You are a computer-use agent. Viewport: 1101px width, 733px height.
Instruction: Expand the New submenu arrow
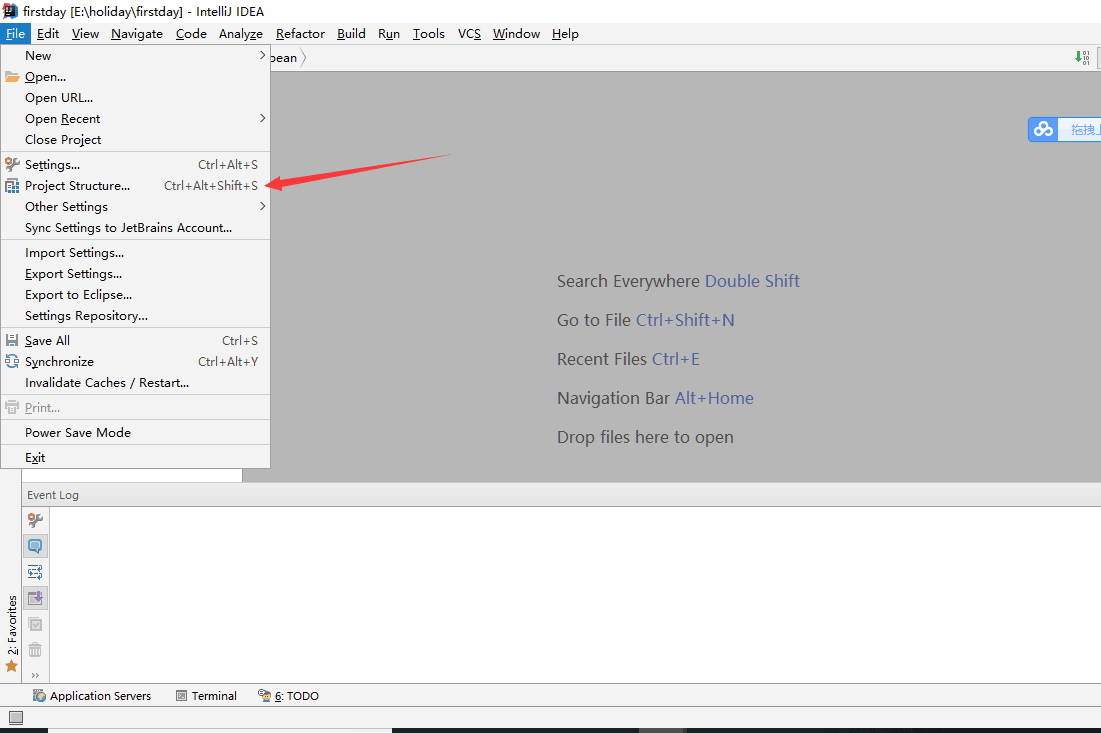pos(263,55)
